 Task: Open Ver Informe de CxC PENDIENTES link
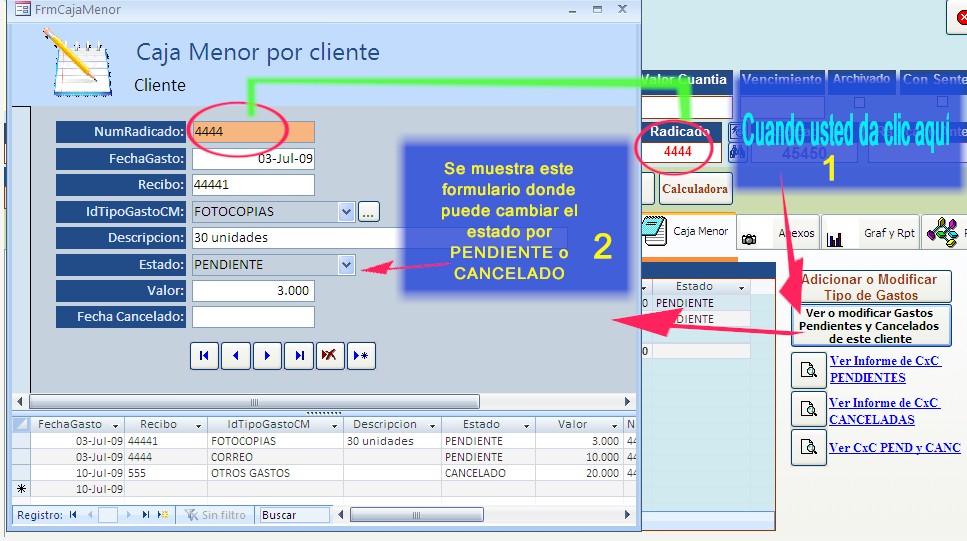(x=884, y=369)
